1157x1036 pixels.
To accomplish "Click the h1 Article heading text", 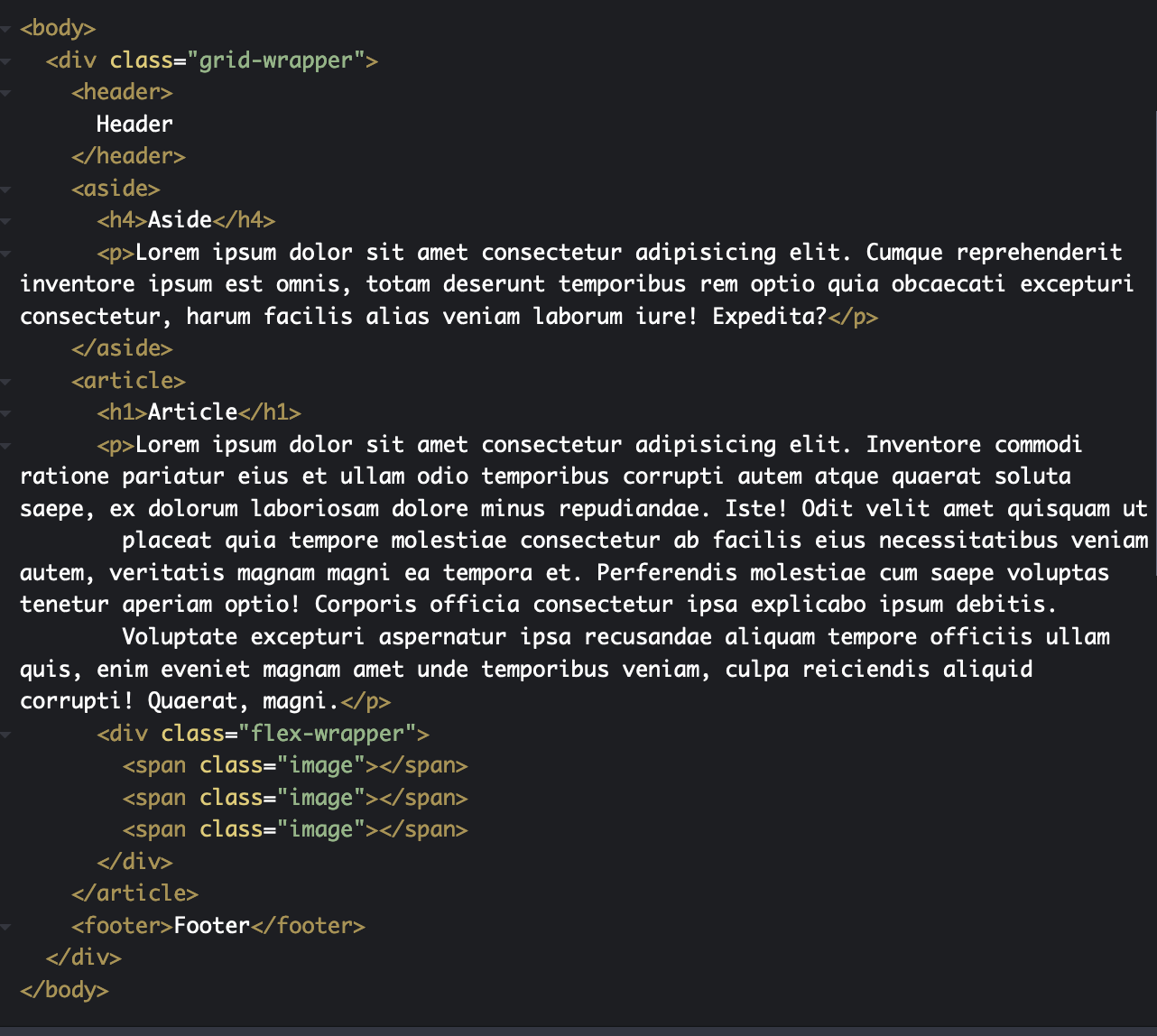I will 193,412.
